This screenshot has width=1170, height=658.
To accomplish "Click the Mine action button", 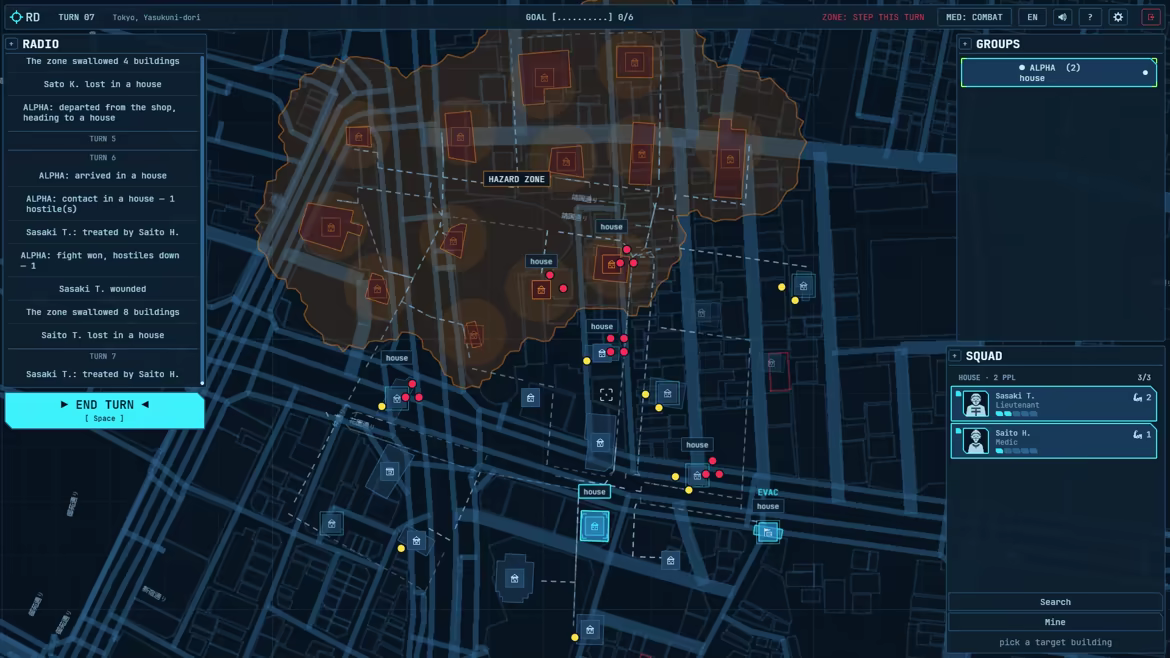I will 1054,622.
